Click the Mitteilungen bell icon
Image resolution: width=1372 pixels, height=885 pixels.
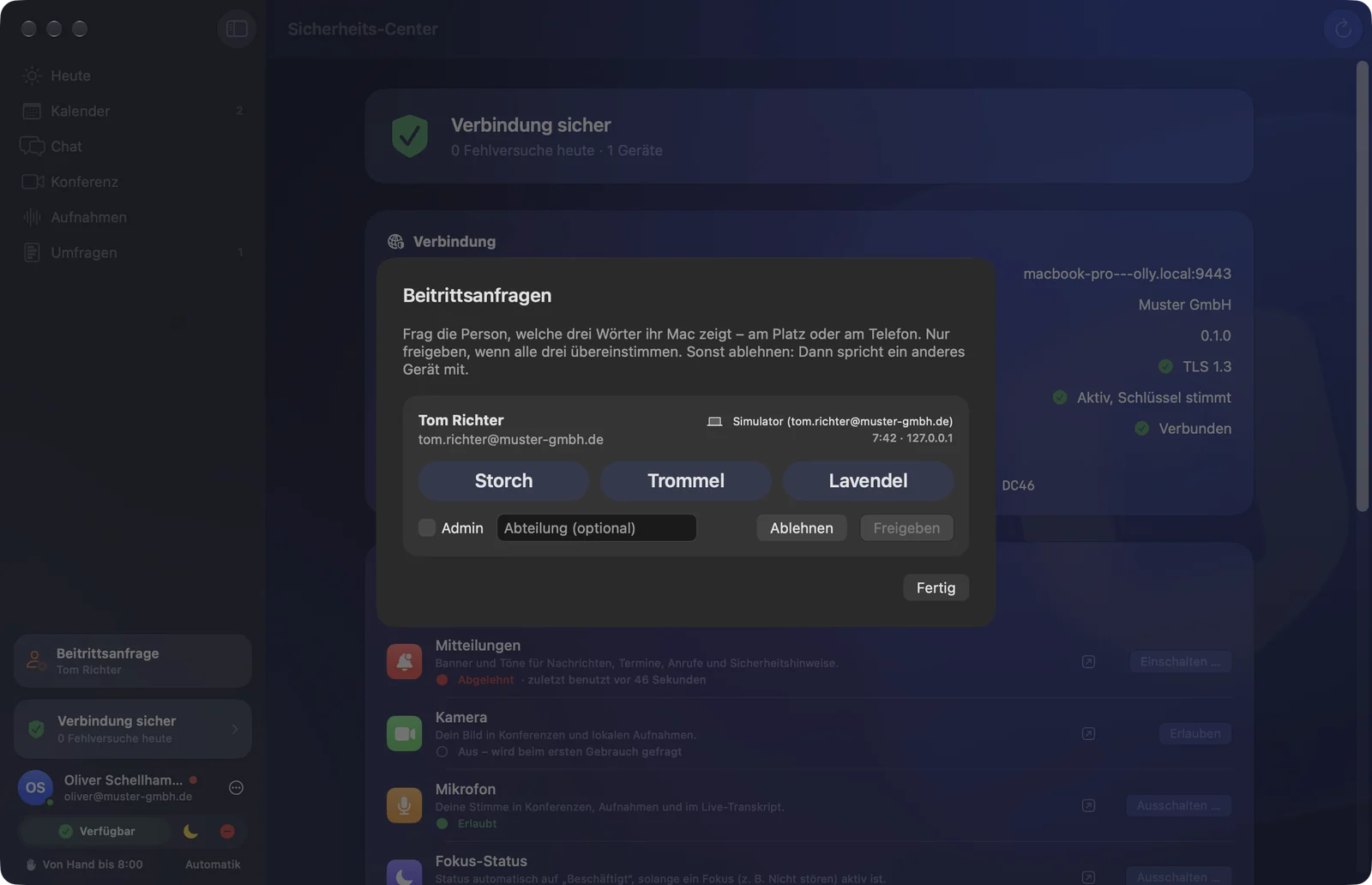(x=404, y=662)
